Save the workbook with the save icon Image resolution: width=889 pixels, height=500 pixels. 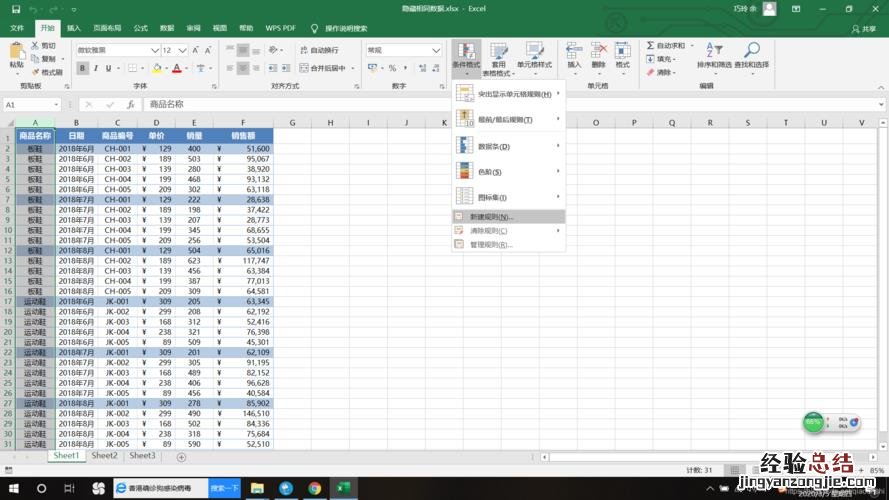(16, 9)
